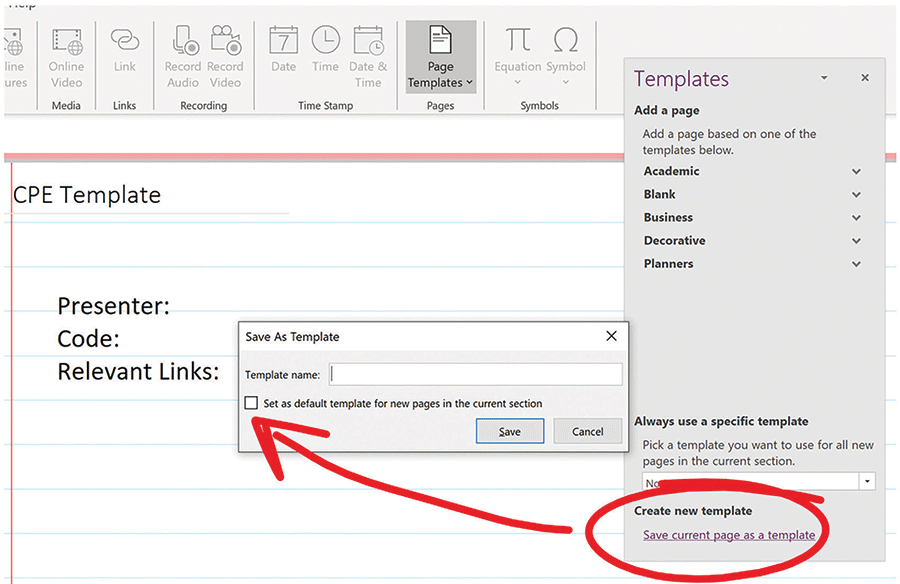900x584 pixels.
Task: Enable set as default template checkbox
Action: click(252, 403)
